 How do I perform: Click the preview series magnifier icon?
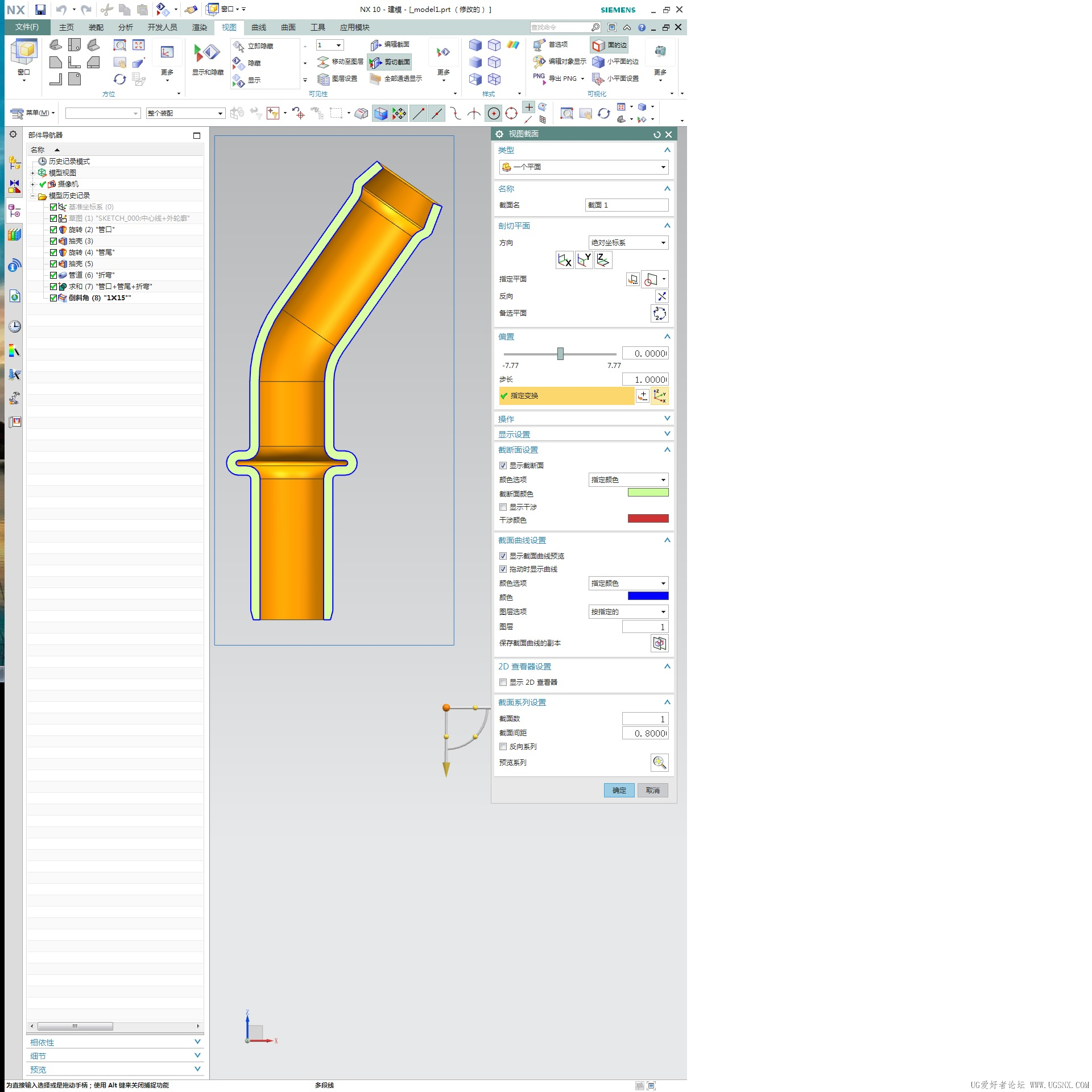(659, 763)
